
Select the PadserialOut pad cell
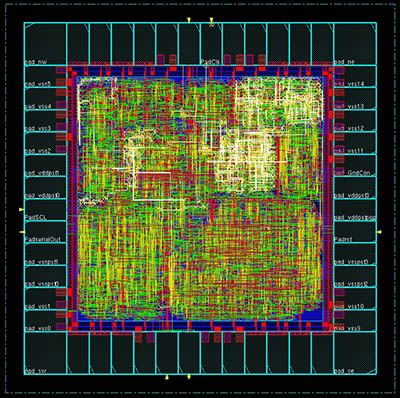click(46, 232)
